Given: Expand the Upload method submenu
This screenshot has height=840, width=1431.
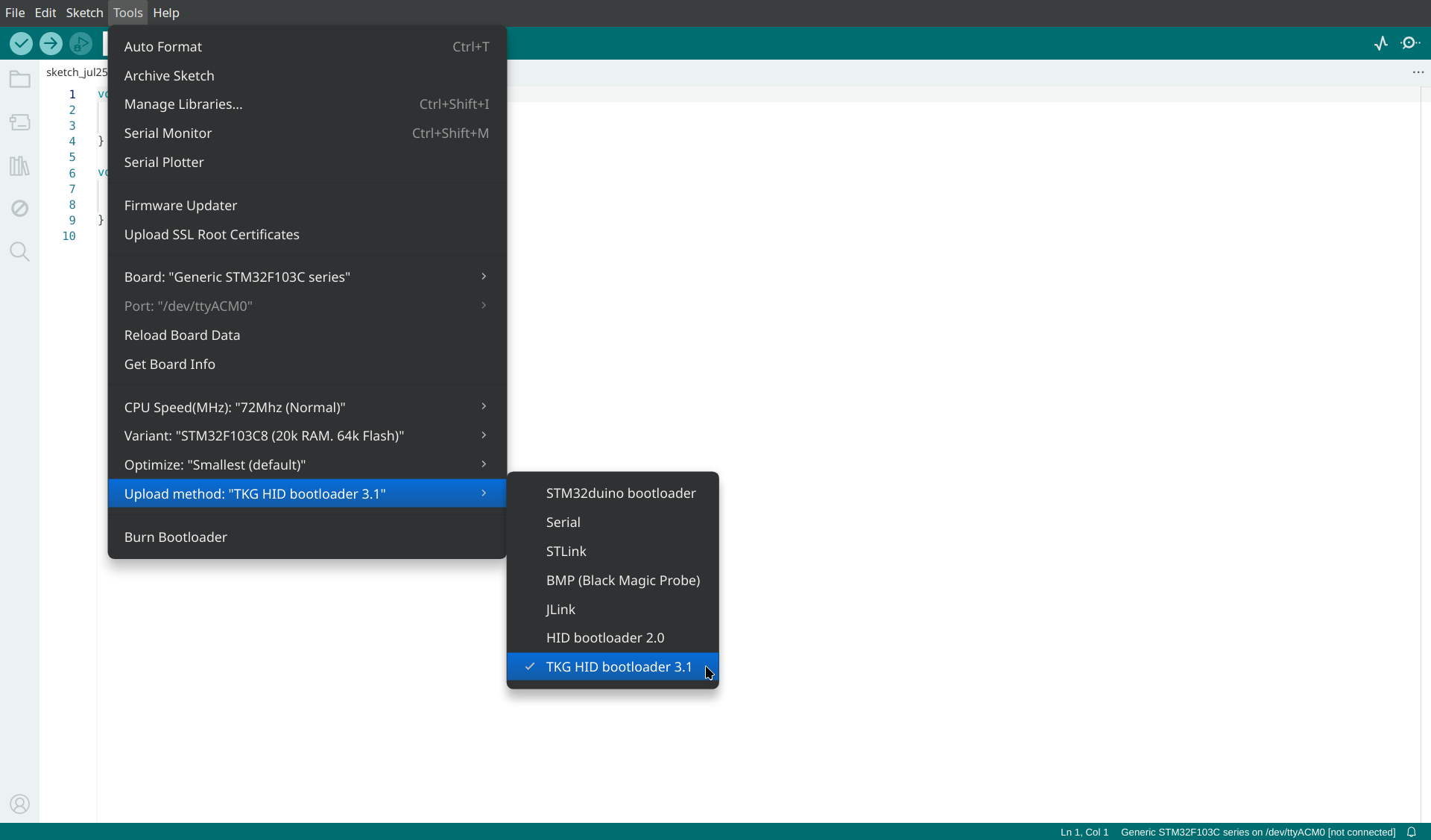Looking at the screenshot, I should [307, 494].
